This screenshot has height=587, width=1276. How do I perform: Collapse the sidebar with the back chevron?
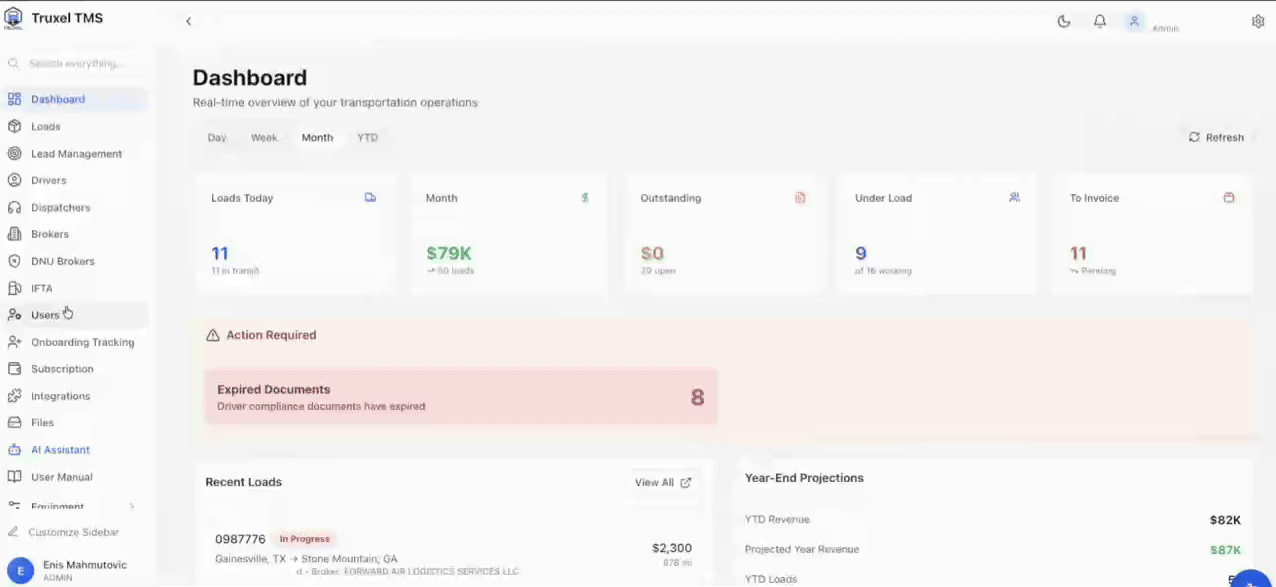[x=188, y=20]
